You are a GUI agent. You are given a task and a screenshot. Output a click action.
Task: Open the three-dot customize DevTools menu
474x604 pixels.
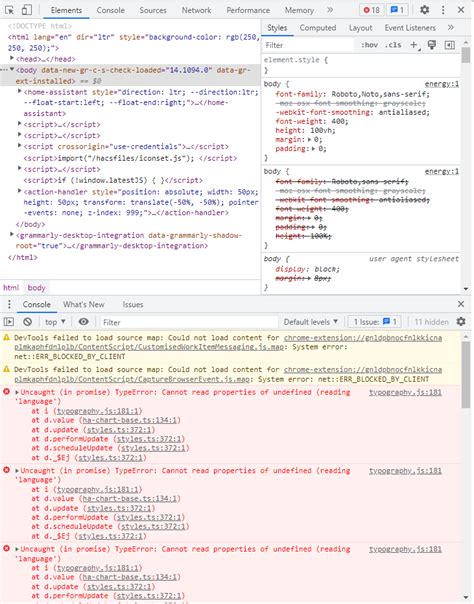point(443,10)
